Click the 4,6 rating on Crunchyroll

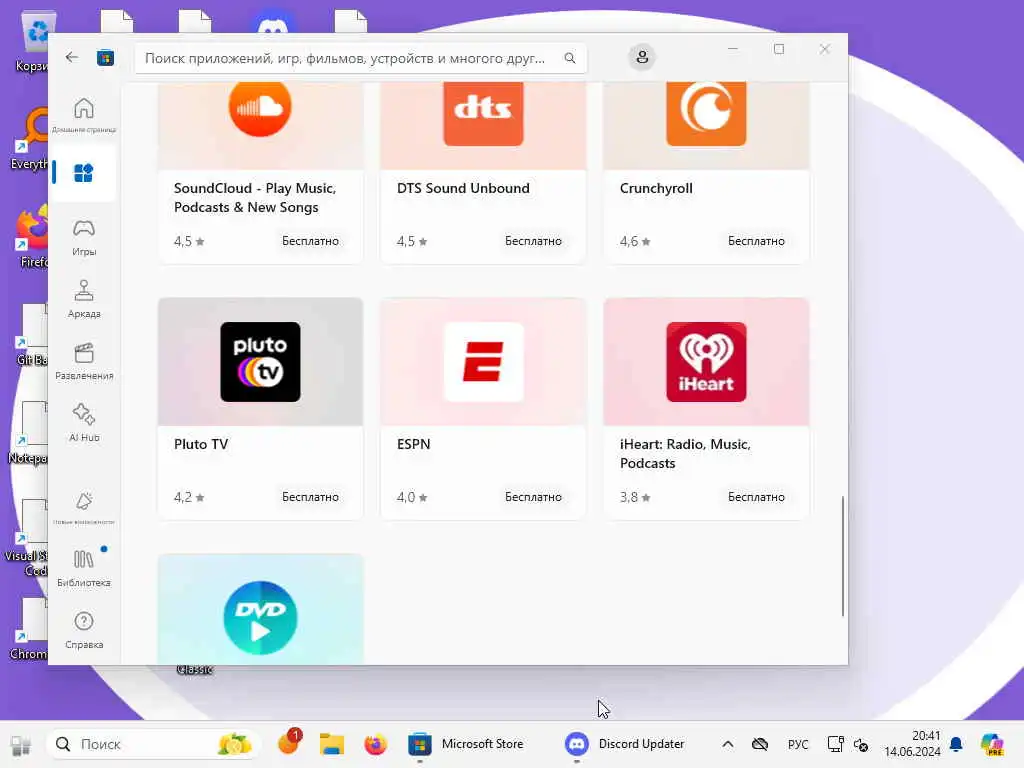[x=635, y=242]
